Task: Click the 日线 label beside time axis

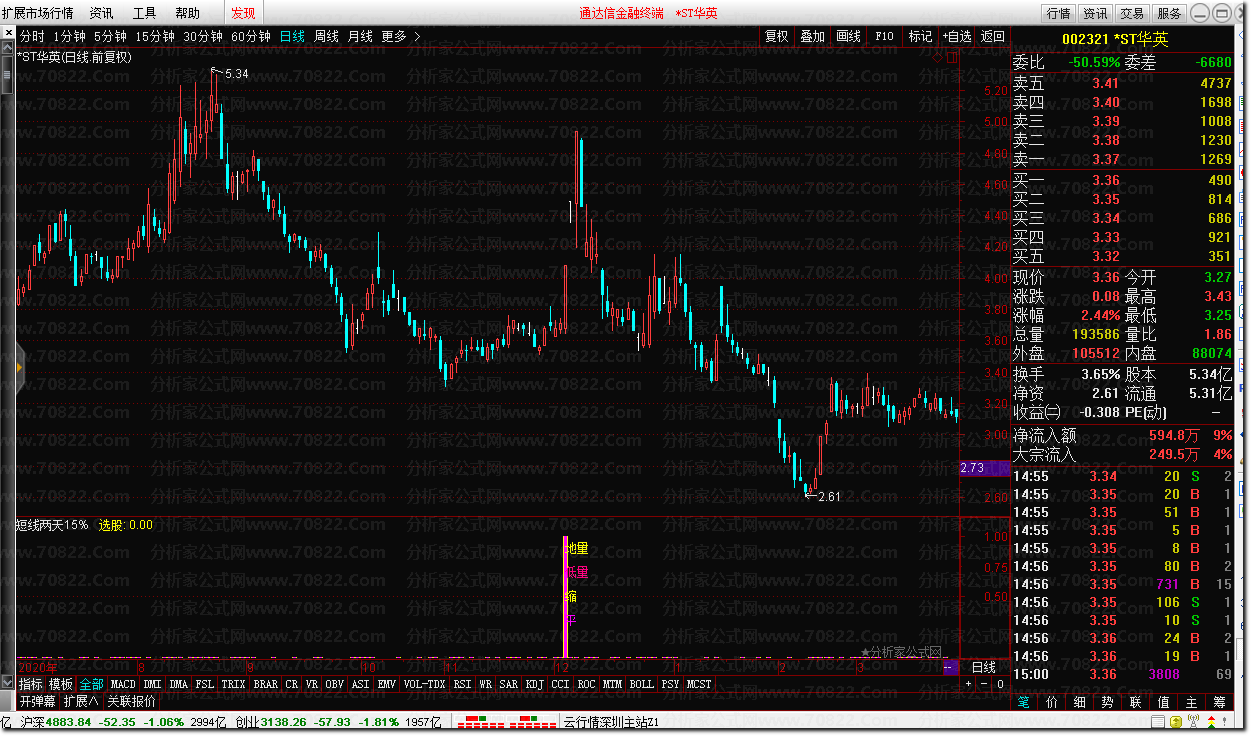Action: click(984, 667)
